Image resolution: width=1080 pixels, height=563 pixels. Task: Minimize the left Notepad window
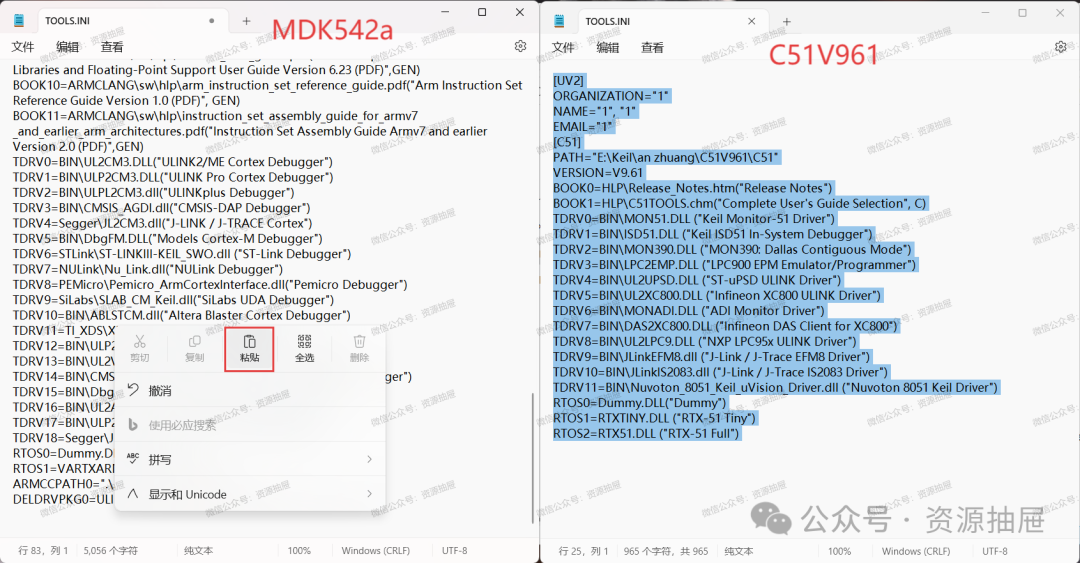coord(446,12)
